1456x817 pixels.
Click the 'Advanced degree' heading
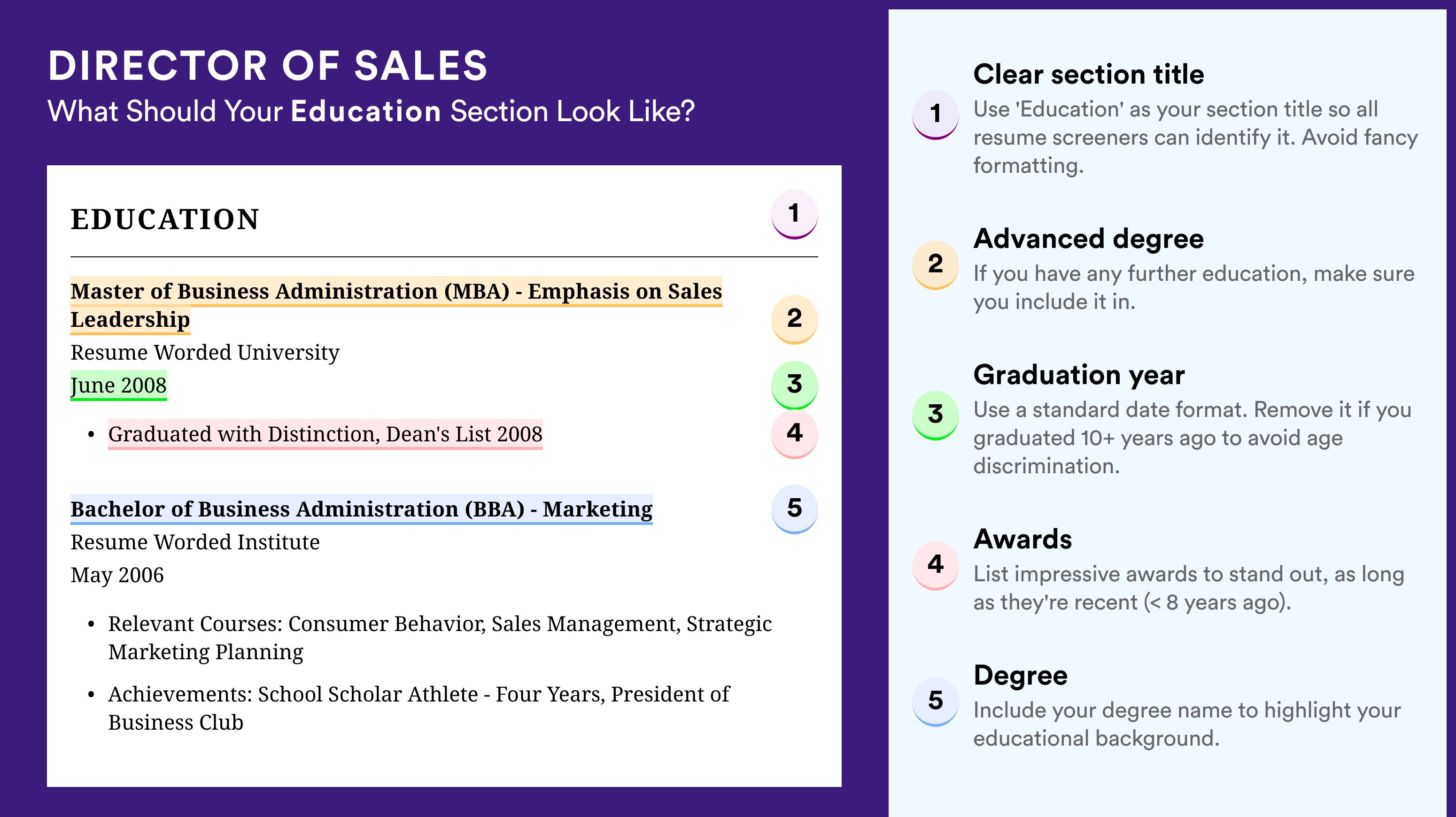click(x=1089, y=239)
